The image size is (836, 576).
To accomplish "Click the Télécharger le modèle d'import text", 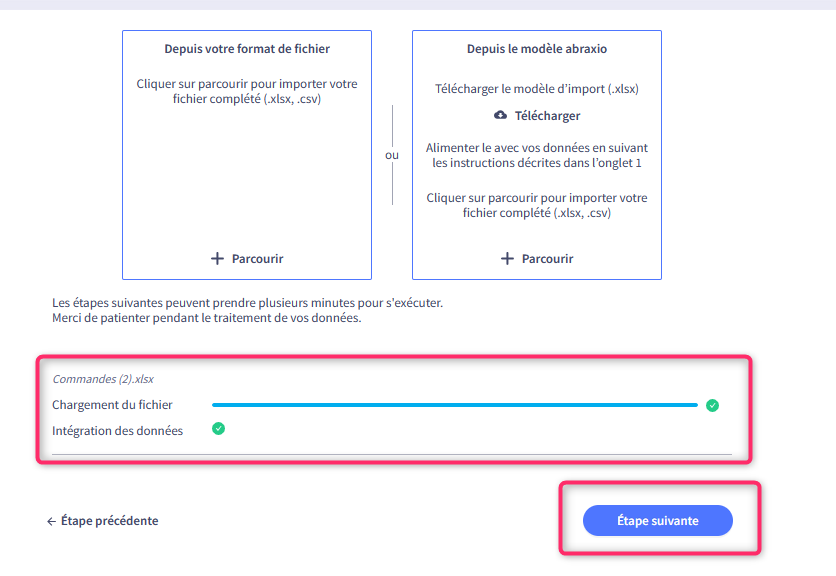I will point(537,89).
